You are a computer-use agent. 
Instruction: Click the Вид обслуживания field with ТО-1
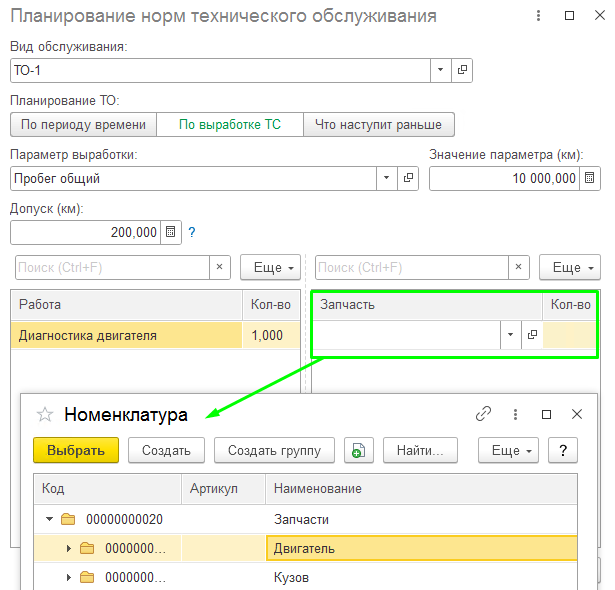[220, 70]
